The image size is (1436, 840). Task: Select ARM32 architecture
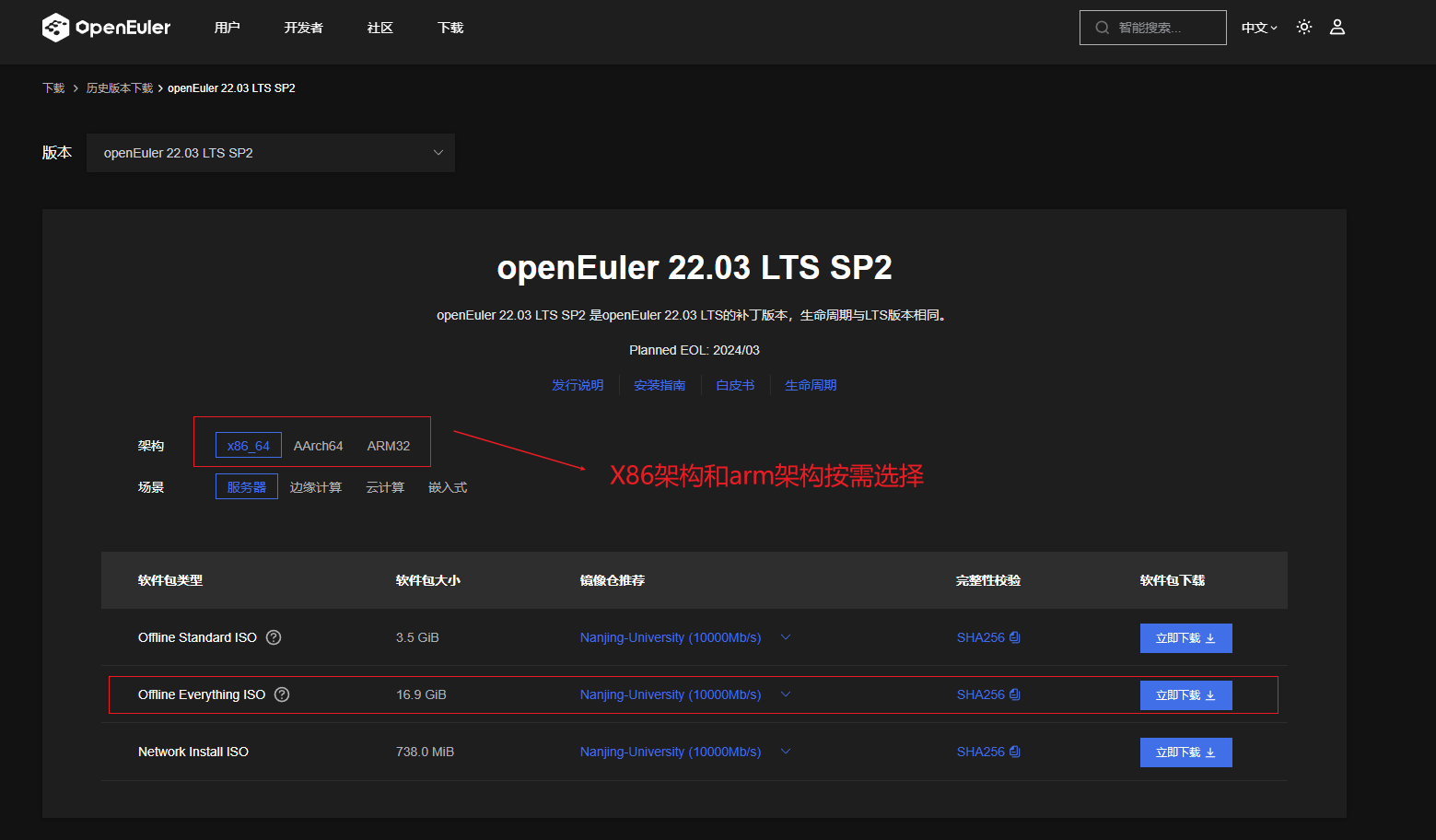[x=389, y=446]
